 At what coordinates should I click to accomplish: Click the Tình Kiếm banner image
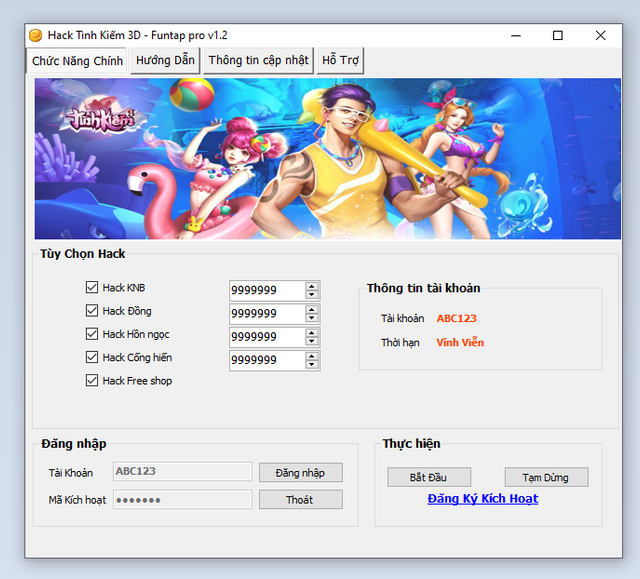click(x=328, y=158)
